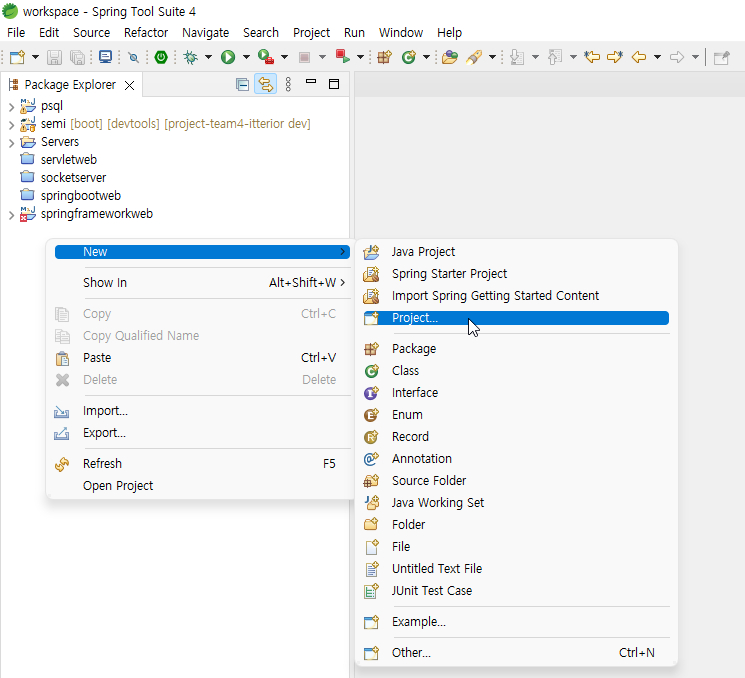Open the Help menu
This screenshot has width=745, height=678.
click(449, 32)
